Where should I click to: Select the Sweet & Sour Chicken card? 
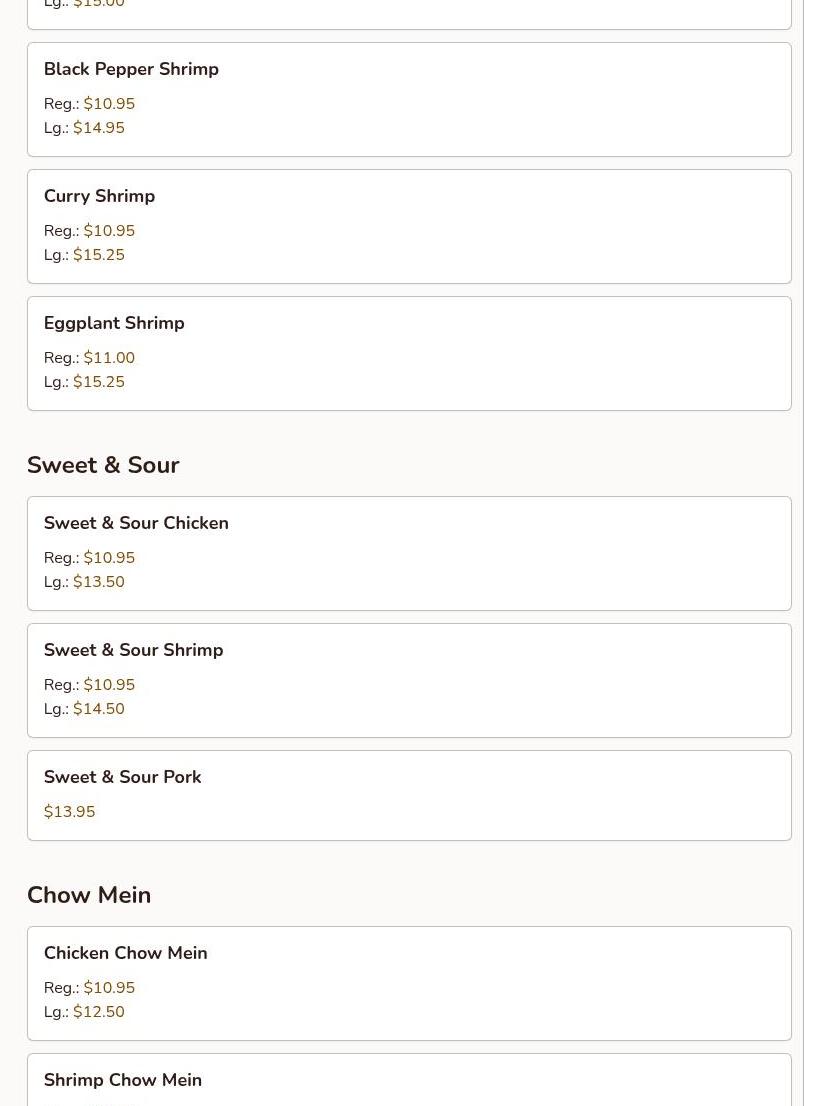pyautogui.click(x=409, y=554)
